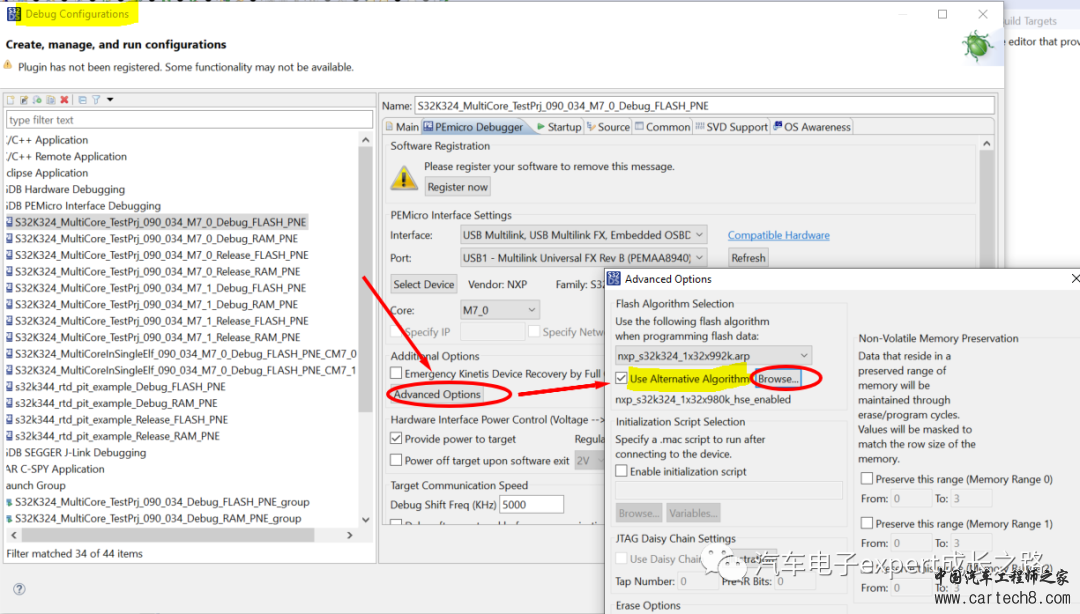The width and height of the screenshot is (1080, 614).
Task: Select M7_1_Debug_FLASH_PNE configuration
Action: click(156, 287)
